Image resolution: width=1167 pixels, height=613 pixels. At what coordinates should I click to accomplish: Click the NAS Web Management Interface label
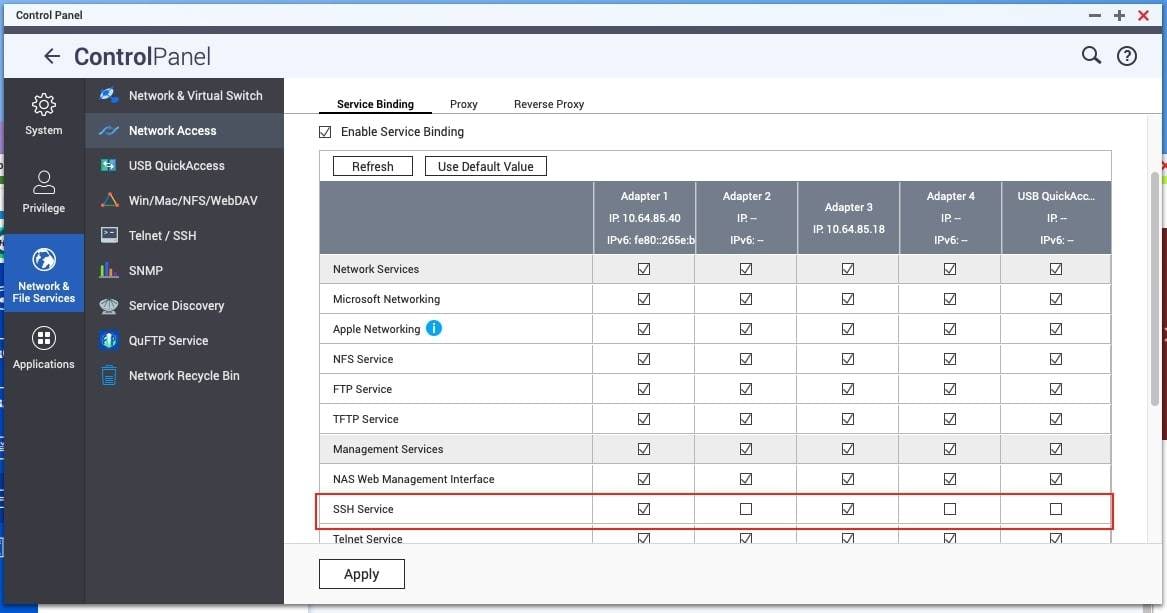pyautogui.click(x=413, y=479)
